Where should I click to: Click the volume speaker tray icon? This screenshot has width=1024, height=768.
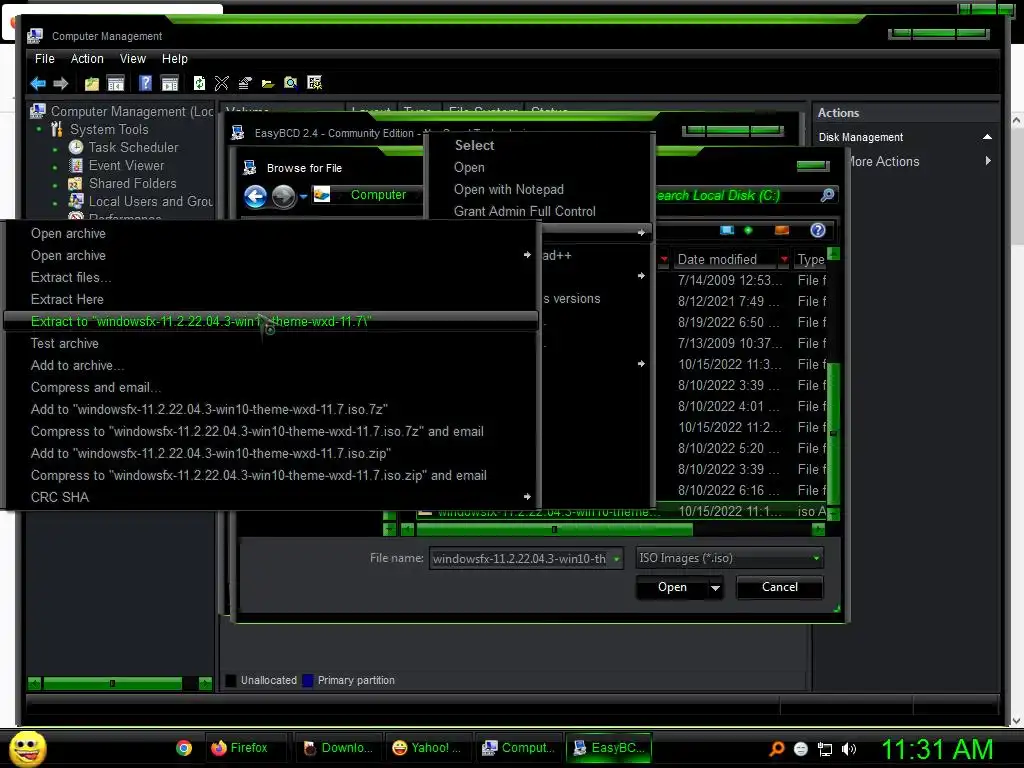(848, 749)
